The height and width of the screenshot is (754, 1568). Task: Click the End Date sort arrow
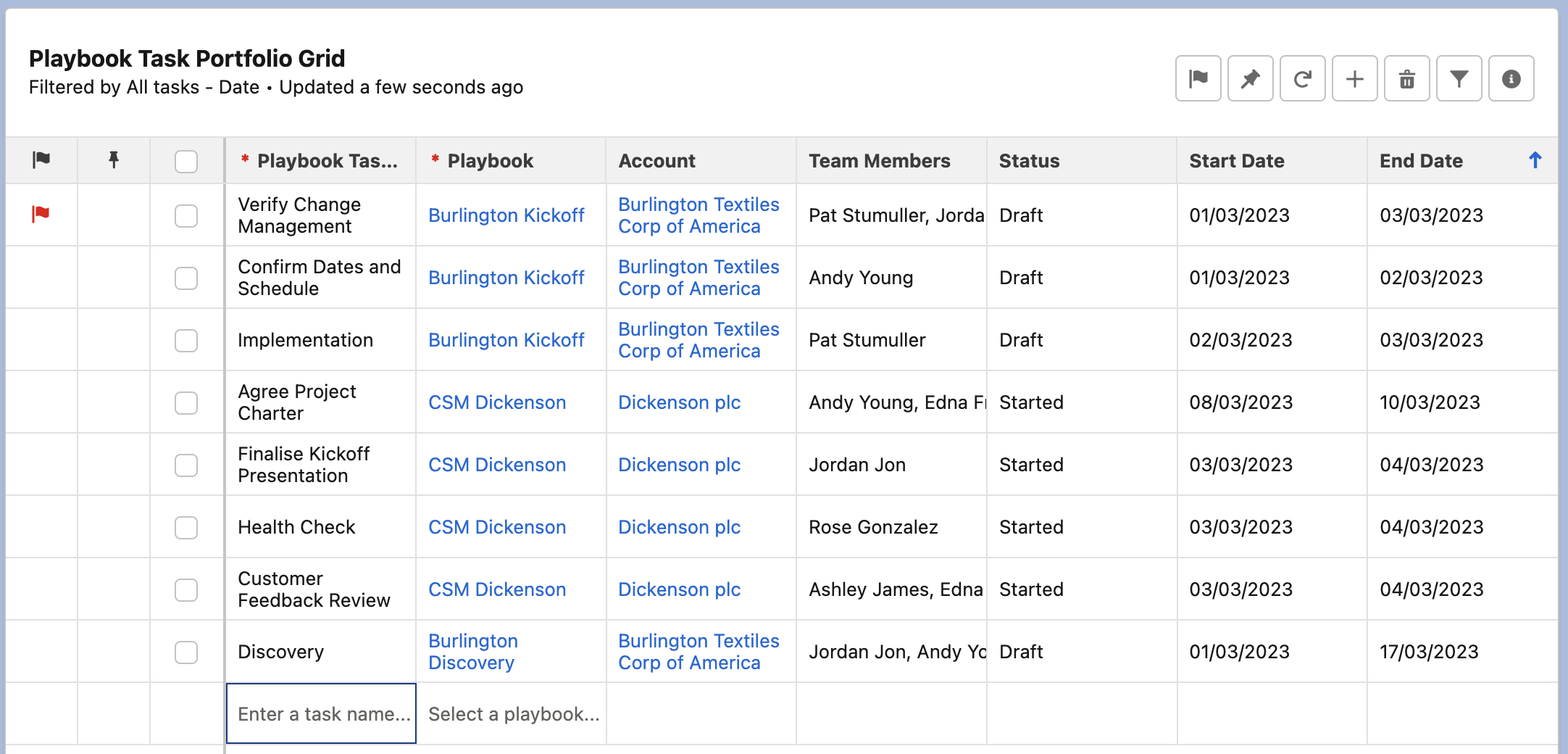[x=1535, y=160]
